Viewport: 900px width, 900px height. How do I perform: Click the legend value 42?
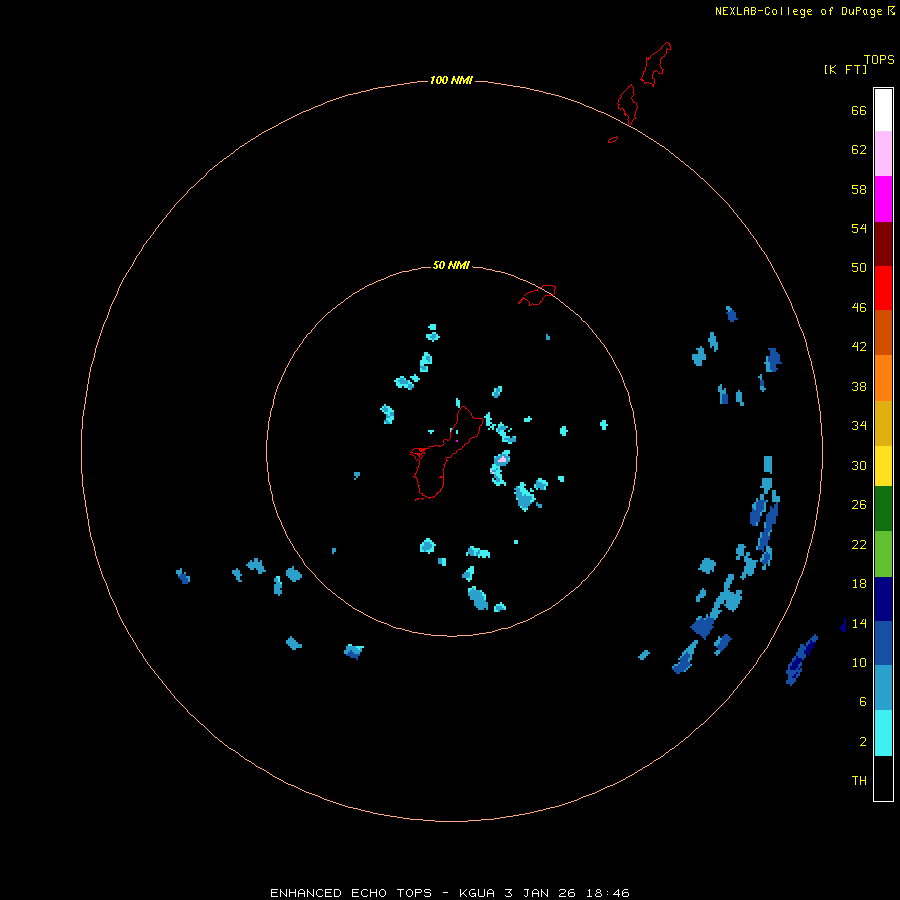tap(859, 347)
